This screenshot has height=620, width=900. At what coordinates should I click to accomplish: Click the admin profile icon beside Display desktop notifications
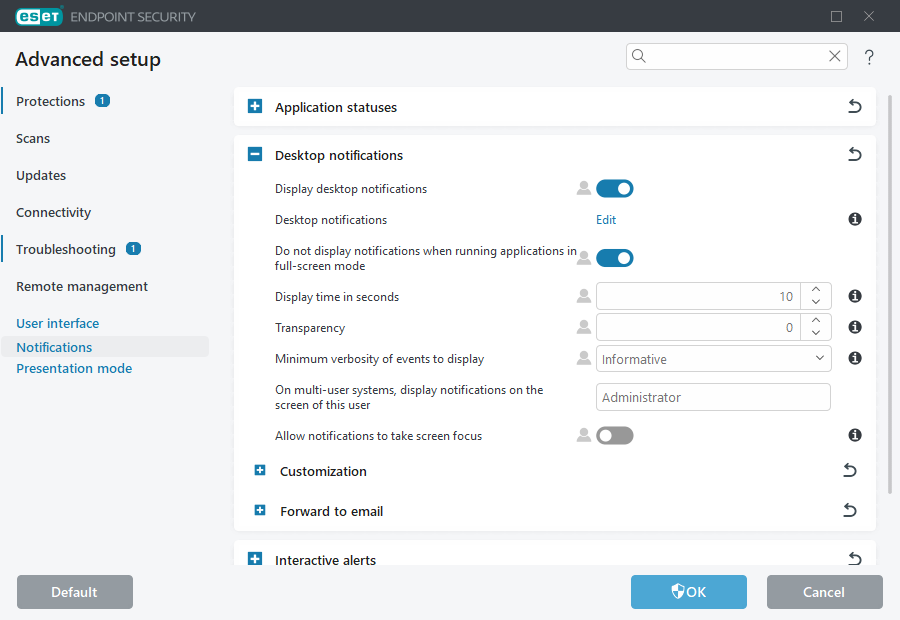point(583,188)
